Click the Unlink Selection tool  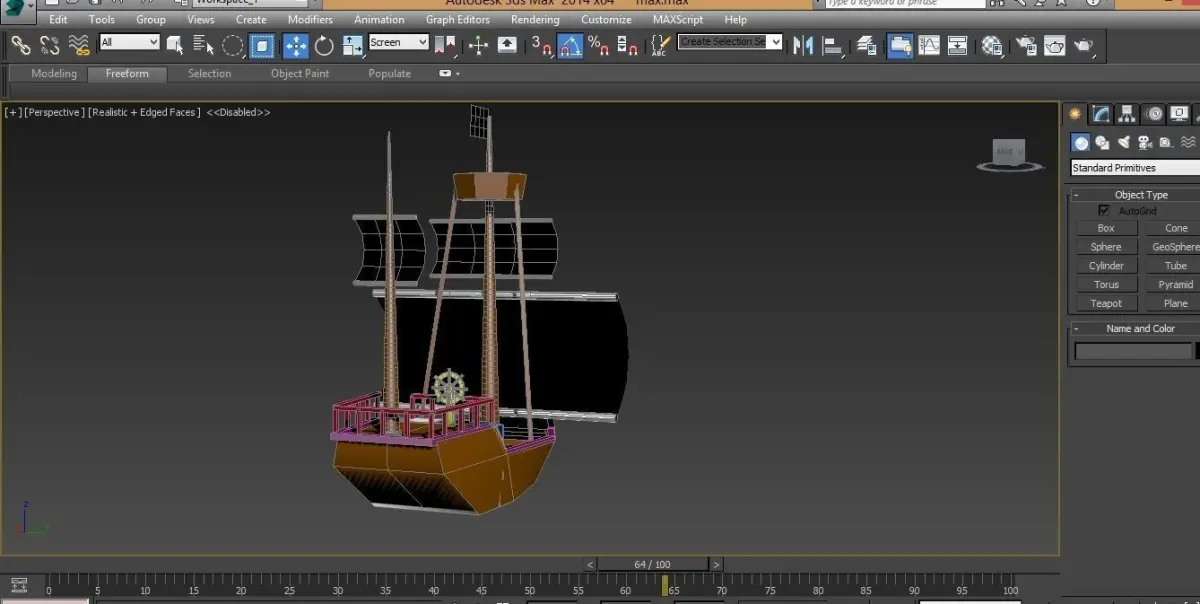50,45
